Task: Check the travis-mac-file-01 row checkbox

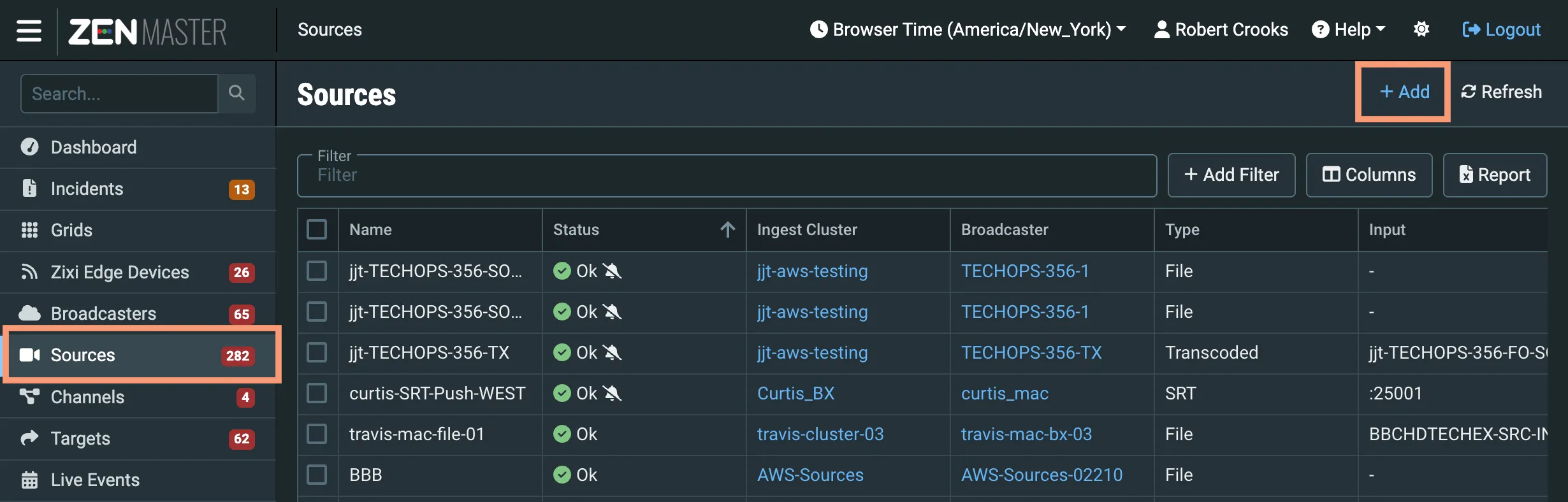Action: [x=317, y=434]
